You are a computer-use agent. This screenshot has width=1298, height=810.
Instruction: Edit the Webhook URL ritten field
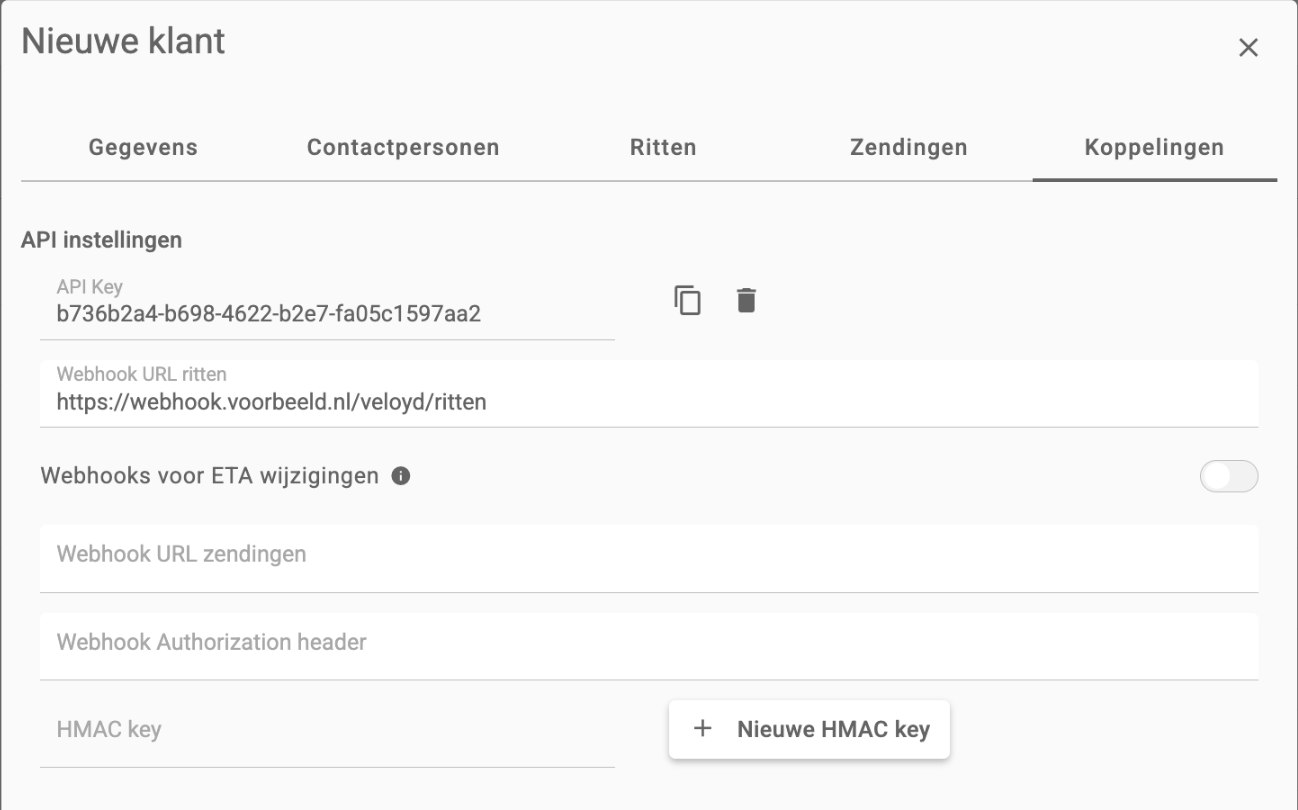click(x=649, y=394)
